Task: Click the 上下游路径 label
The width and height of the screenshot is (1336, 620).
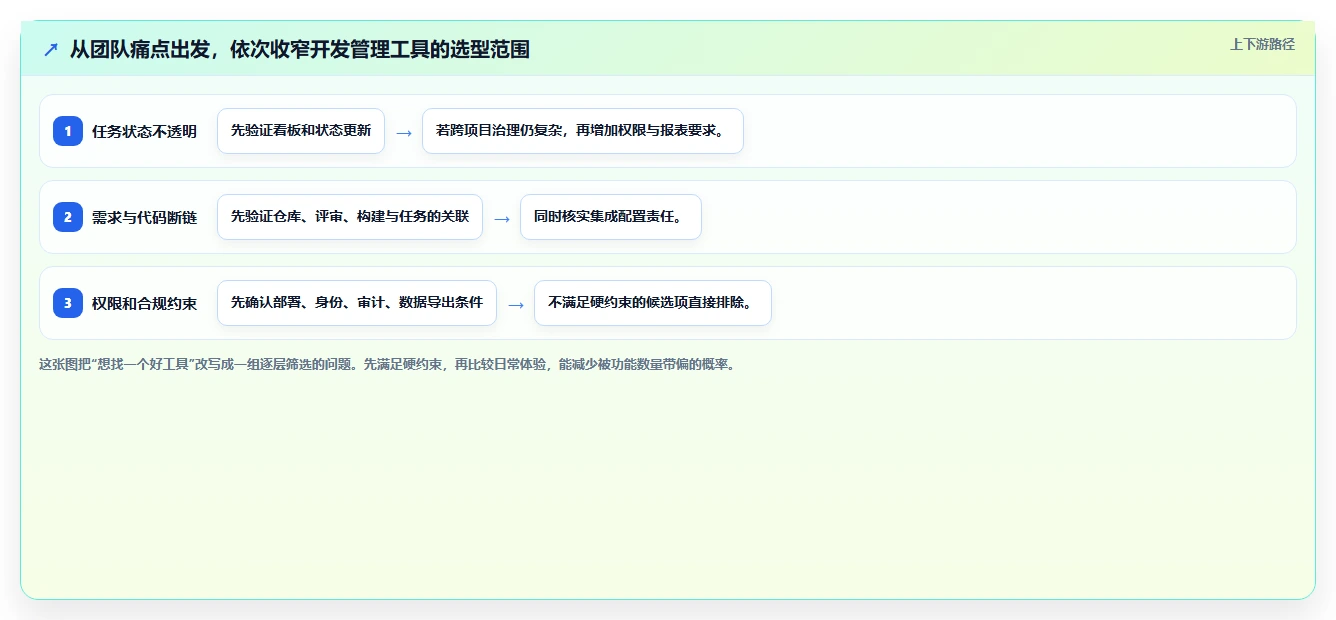Action: pos(1262,44)
